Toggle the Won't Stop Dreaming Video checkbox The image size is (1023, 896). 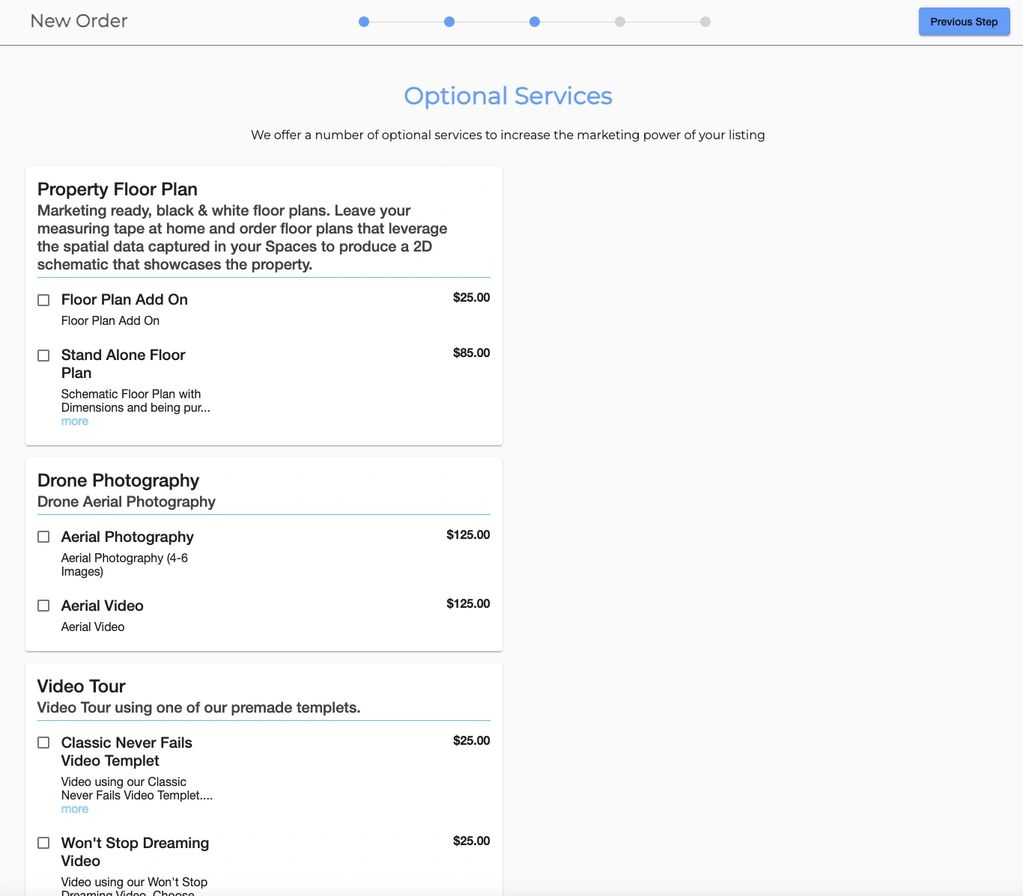pos(44,843)
